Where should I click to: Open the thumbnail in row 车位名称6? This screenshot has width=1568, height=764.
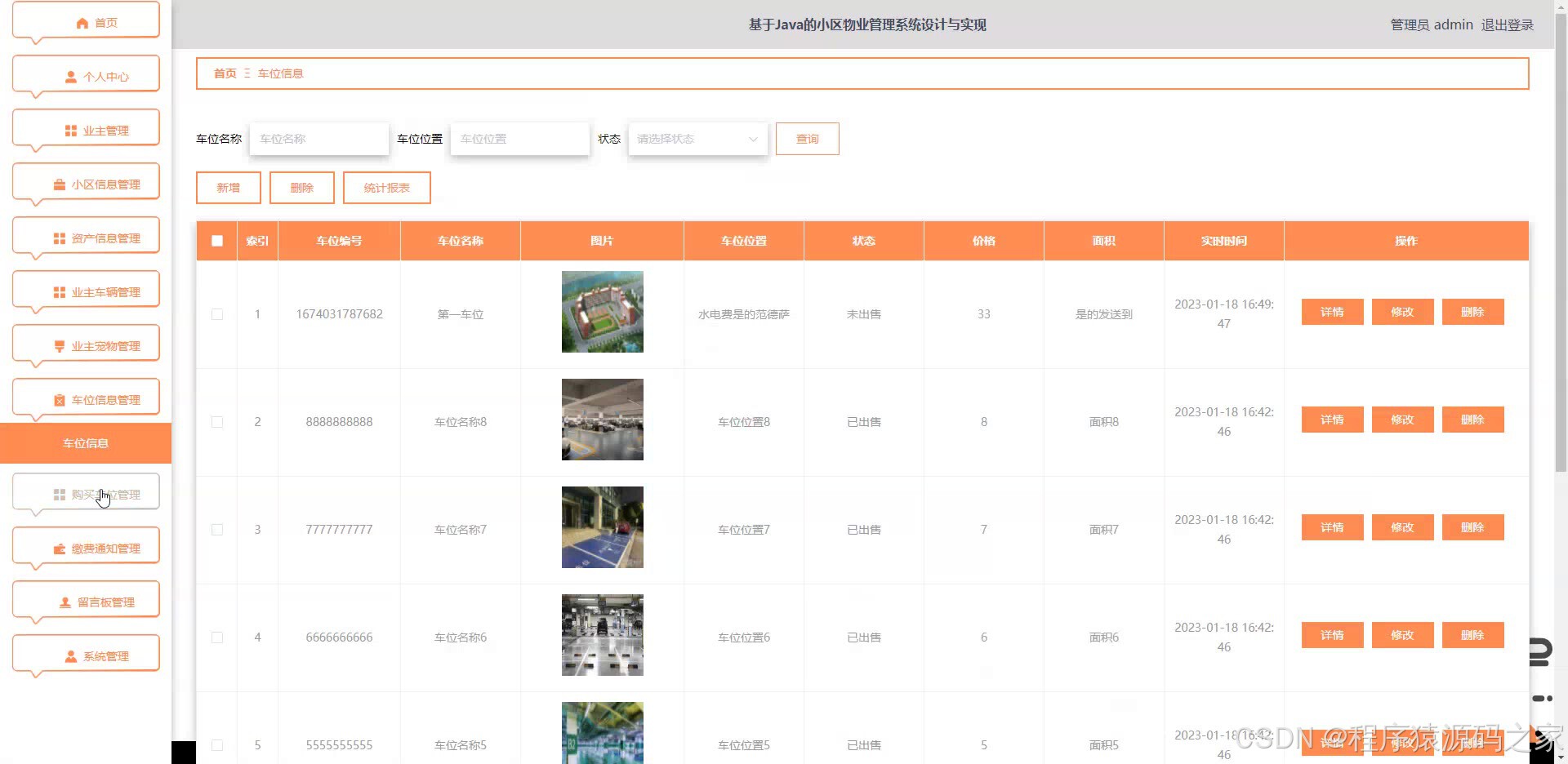click(x=603, y=635)
